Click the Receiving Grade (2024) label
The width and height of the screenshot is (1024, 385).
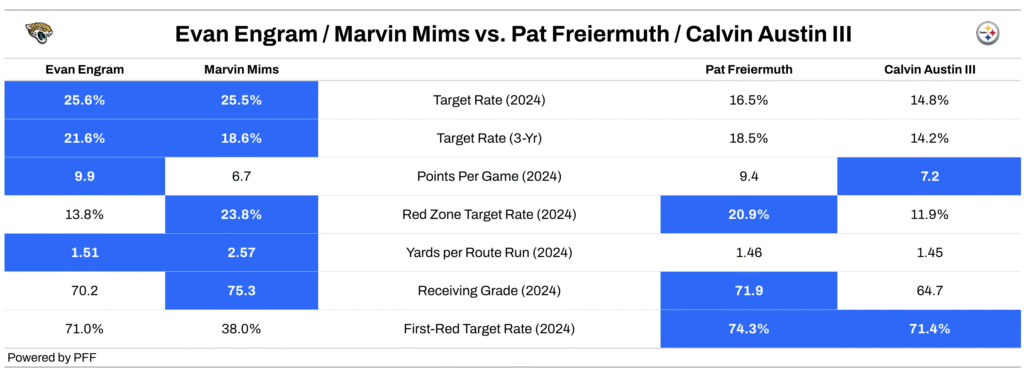[488, 291]
